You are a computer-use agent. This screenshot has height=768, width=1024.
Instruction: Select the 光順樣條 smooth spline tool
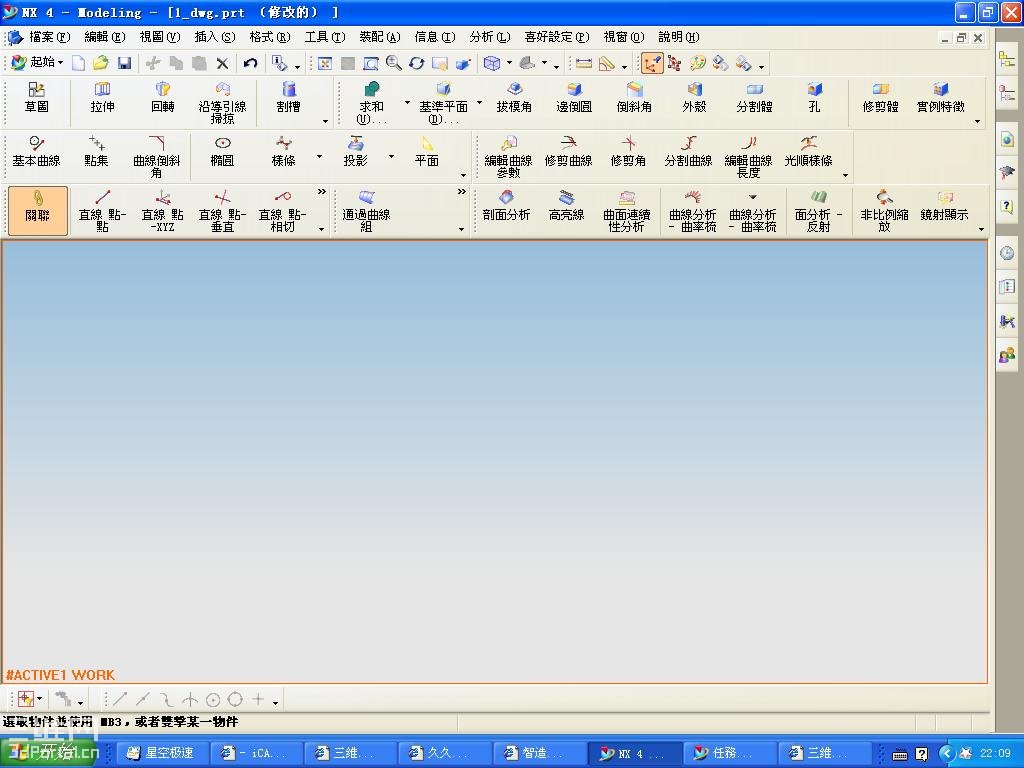[x=808, y=152]
